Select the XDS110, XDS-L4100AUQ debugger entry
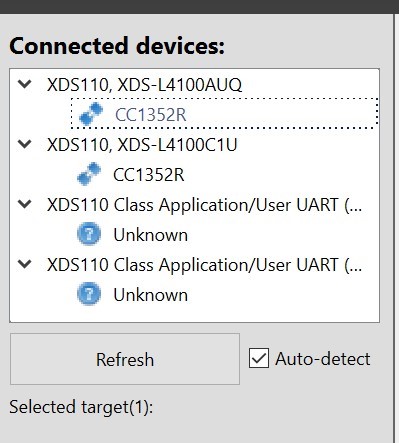 point(144,85)
